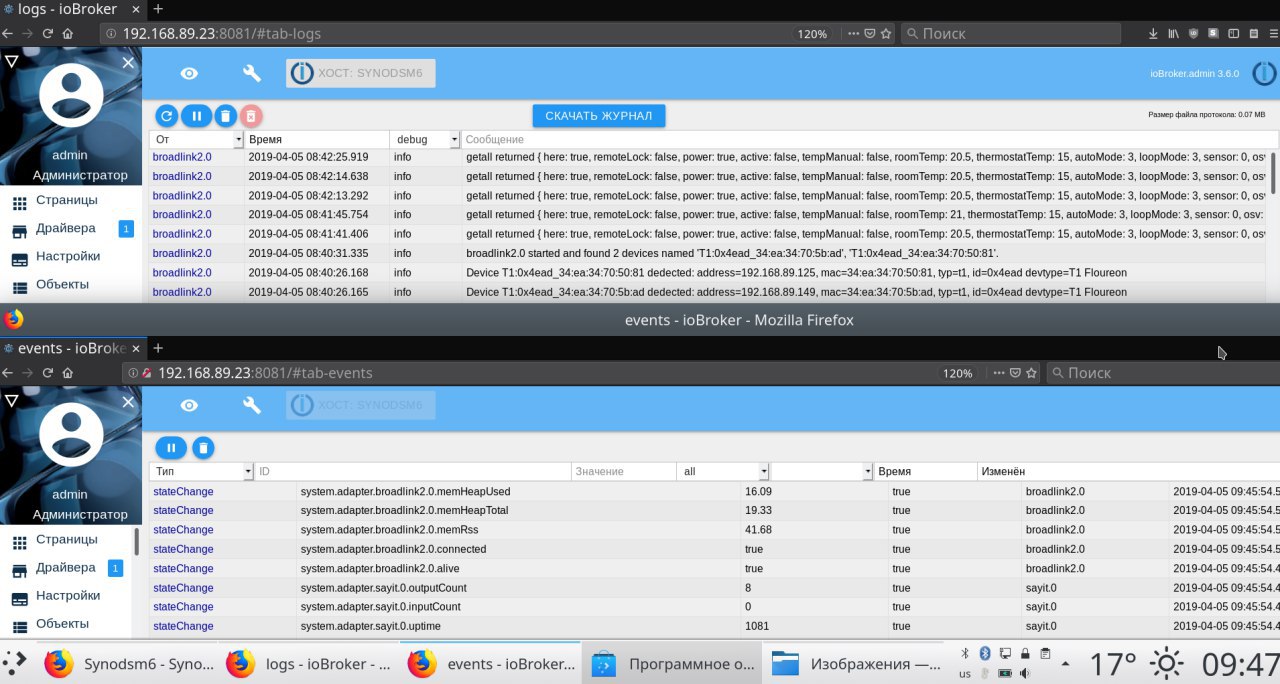Open Настройки in the events window sidebar
Screen dimensions: 1280x684
click(x=67, y=595)
